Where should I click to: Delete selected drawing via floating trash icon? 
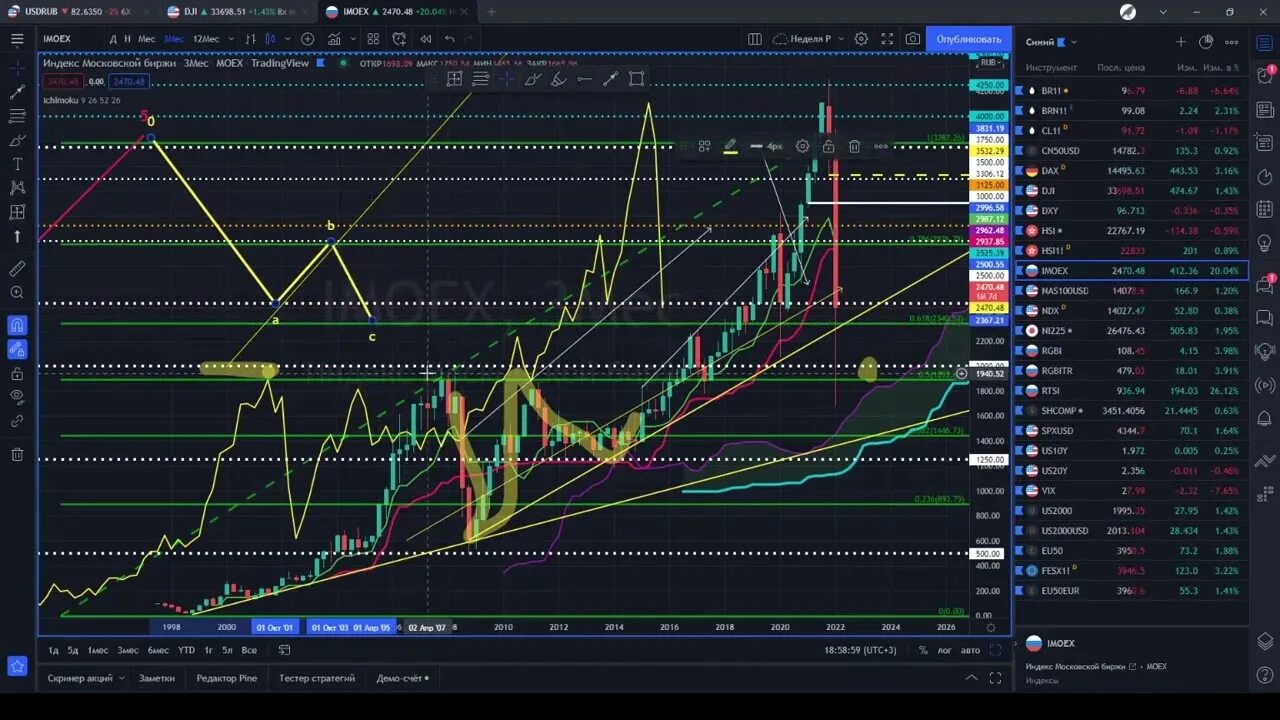[854, 146]
